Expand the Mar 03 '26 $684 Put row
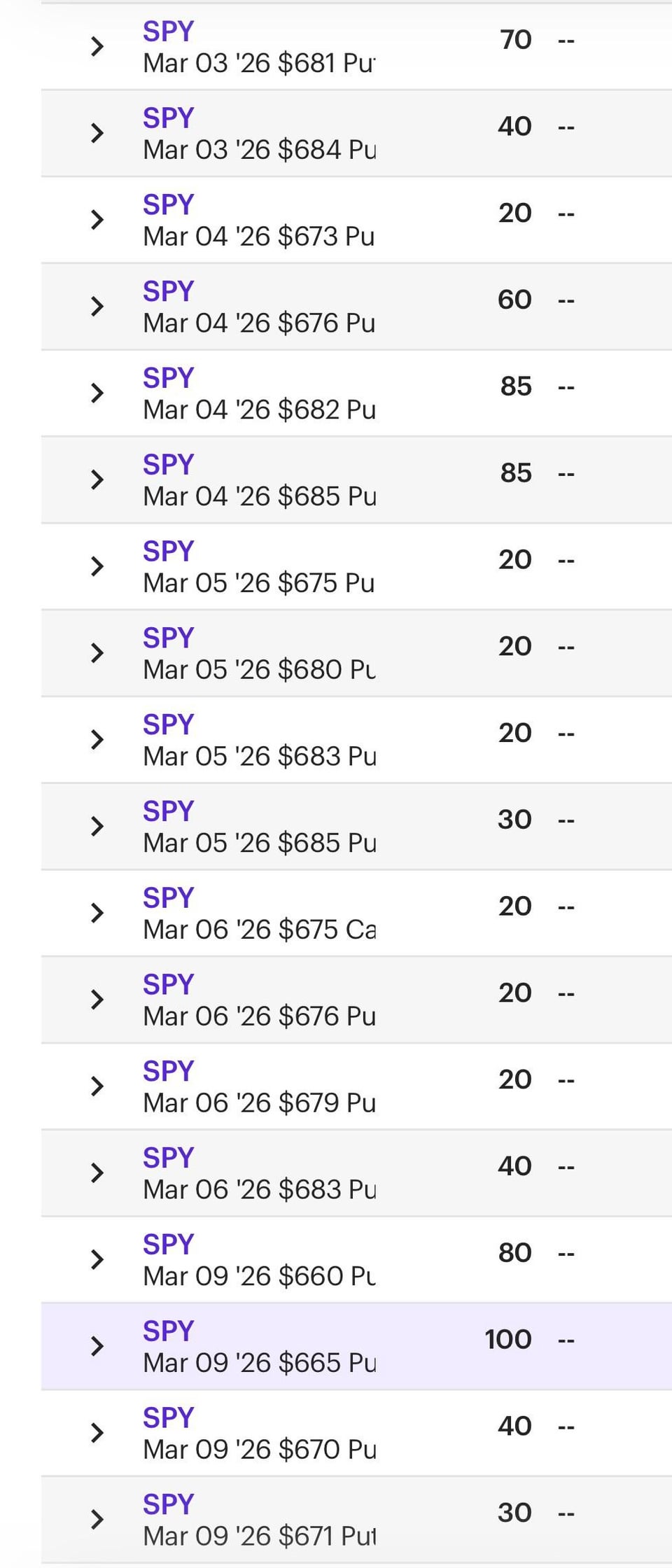Image resolution: width=672 pixels, height=1568 pixels. 97,133
